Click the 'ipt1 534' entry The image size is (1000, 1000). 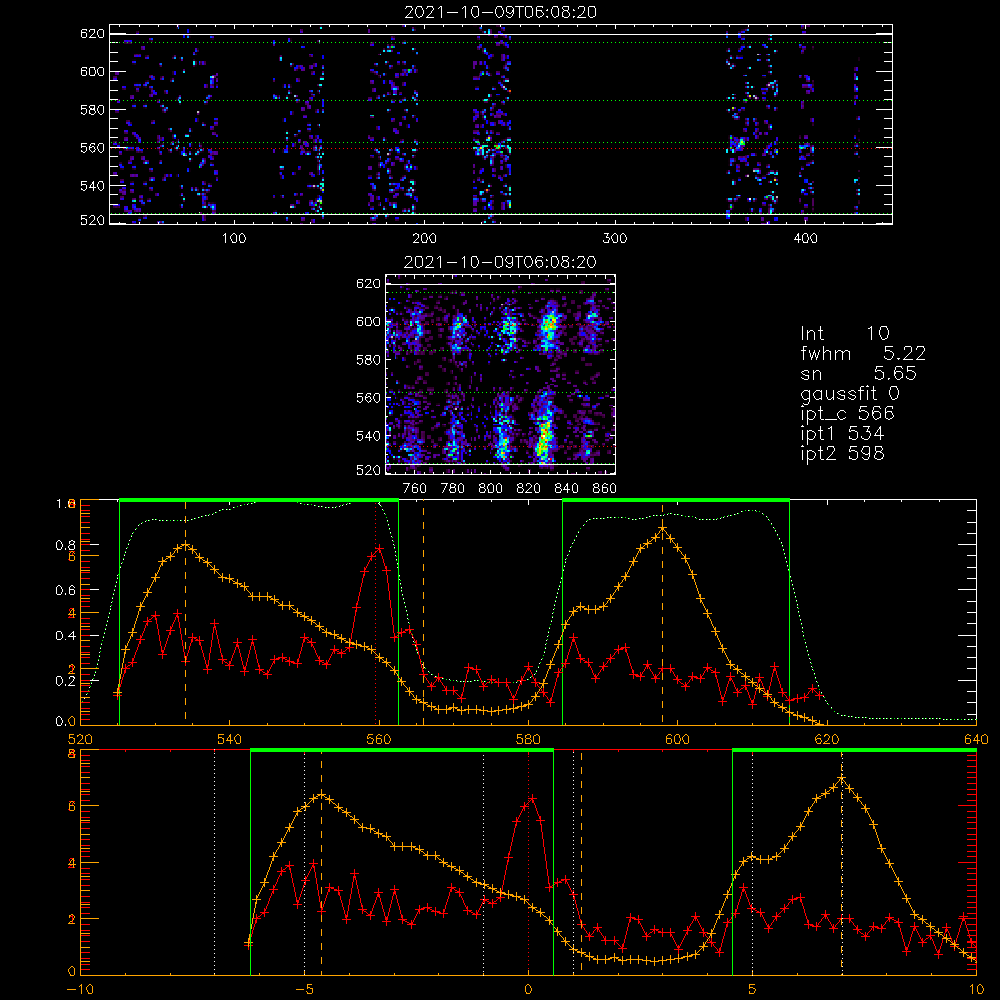click(x=842, y=434)
